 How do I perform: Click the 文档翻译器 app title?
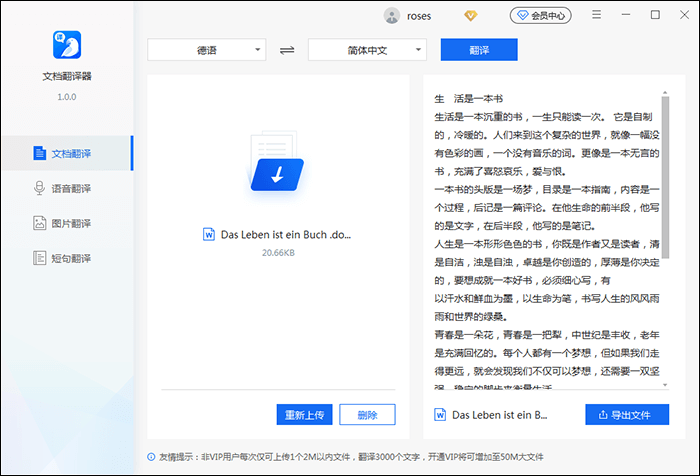[67, 76]
